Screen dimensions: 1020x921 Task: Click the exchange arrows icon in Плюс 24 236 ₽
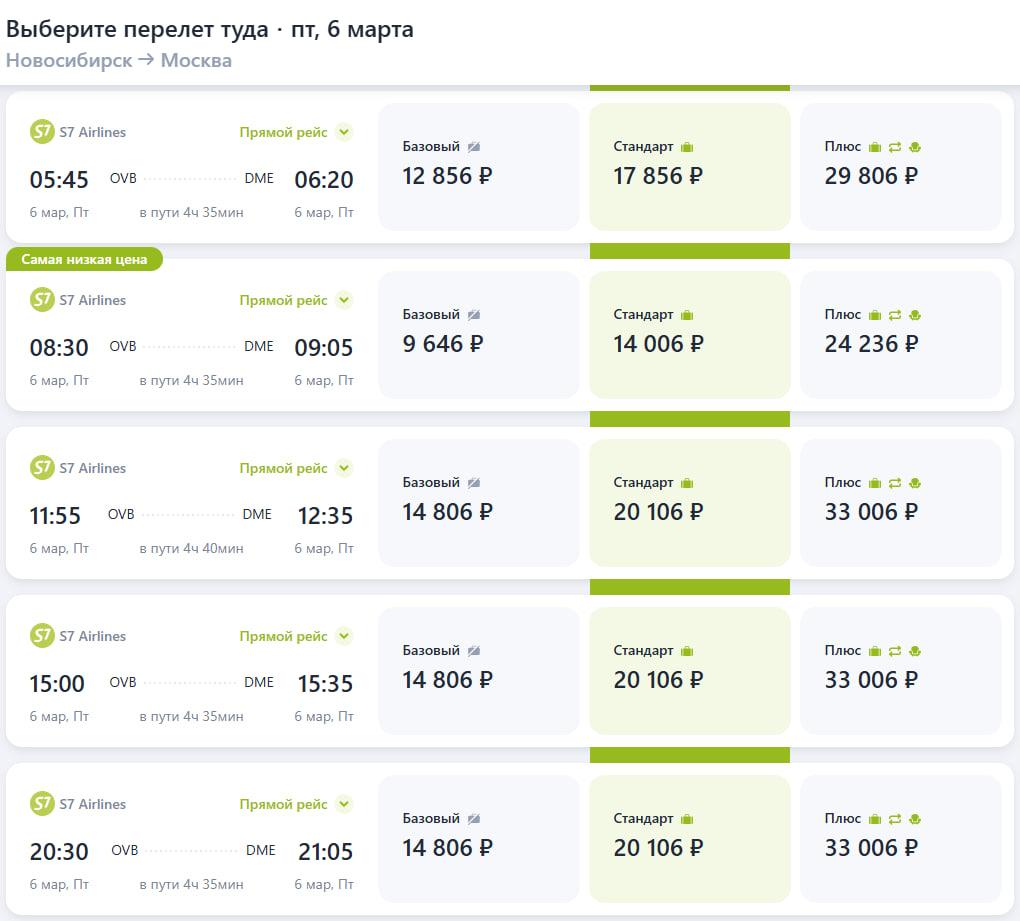(x=895, y=315)
